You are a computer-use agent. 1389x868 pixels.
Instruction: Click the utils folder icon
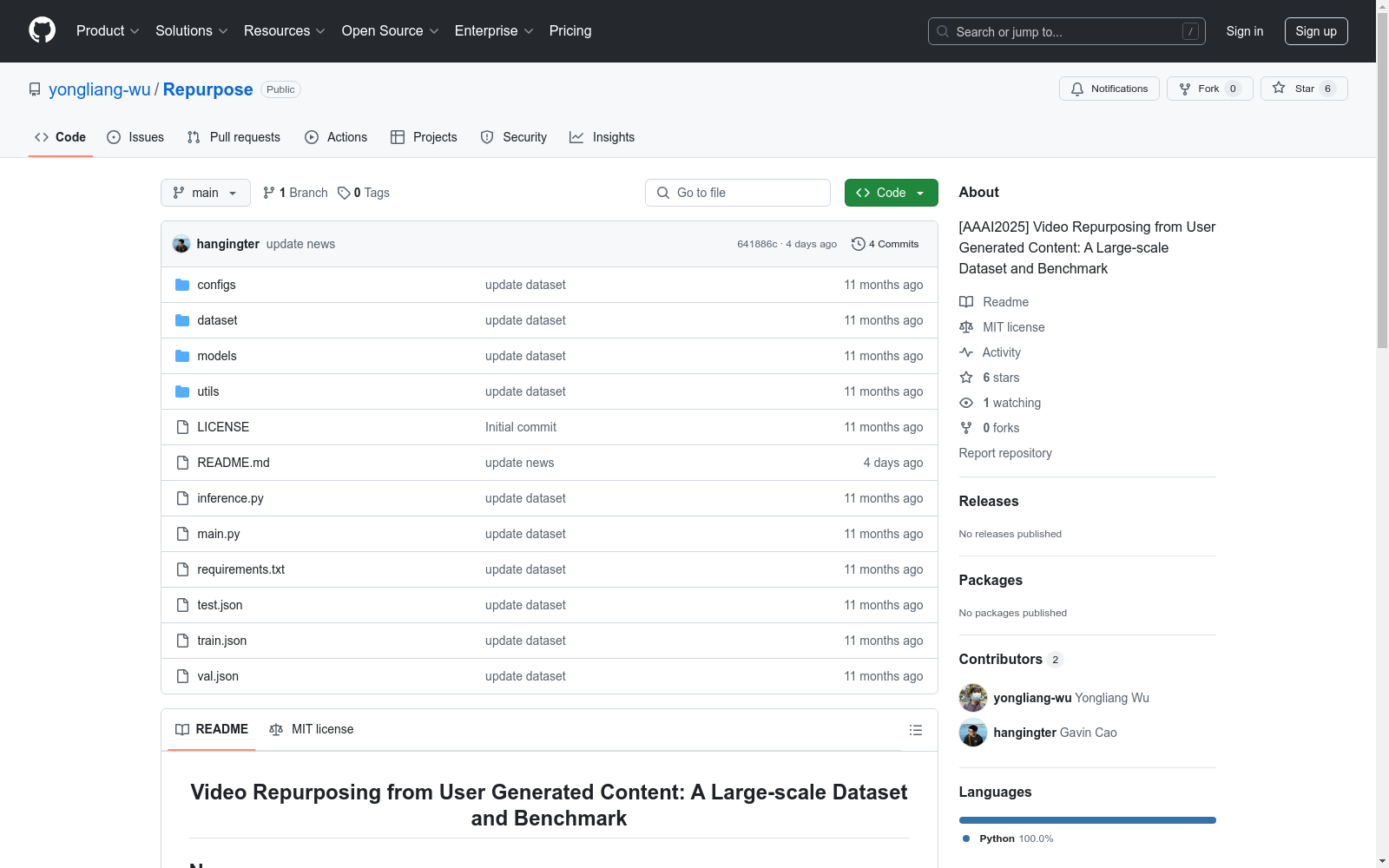point(182,391)
